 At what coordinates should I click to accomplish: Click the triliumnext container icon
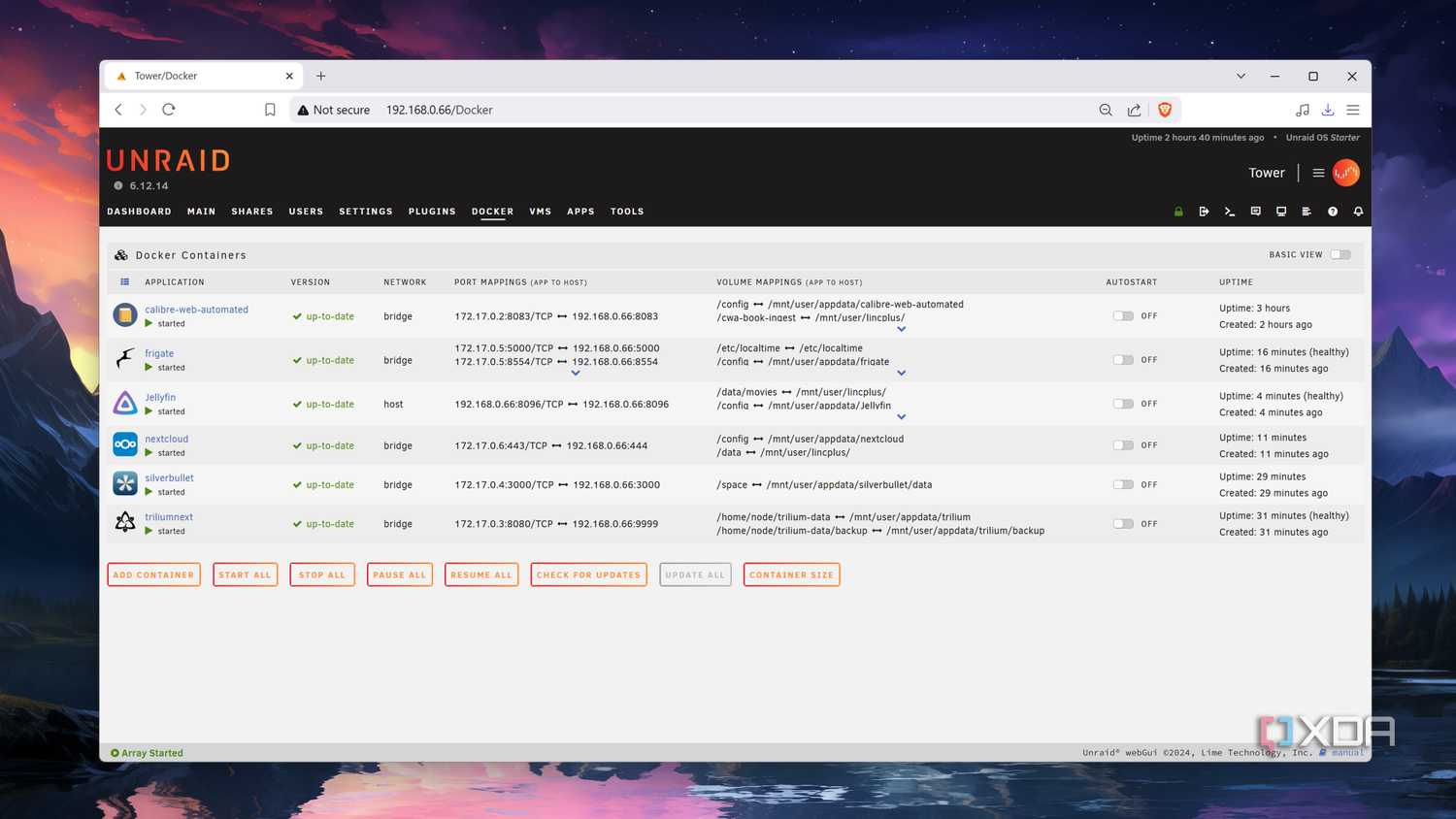point(125,522)
